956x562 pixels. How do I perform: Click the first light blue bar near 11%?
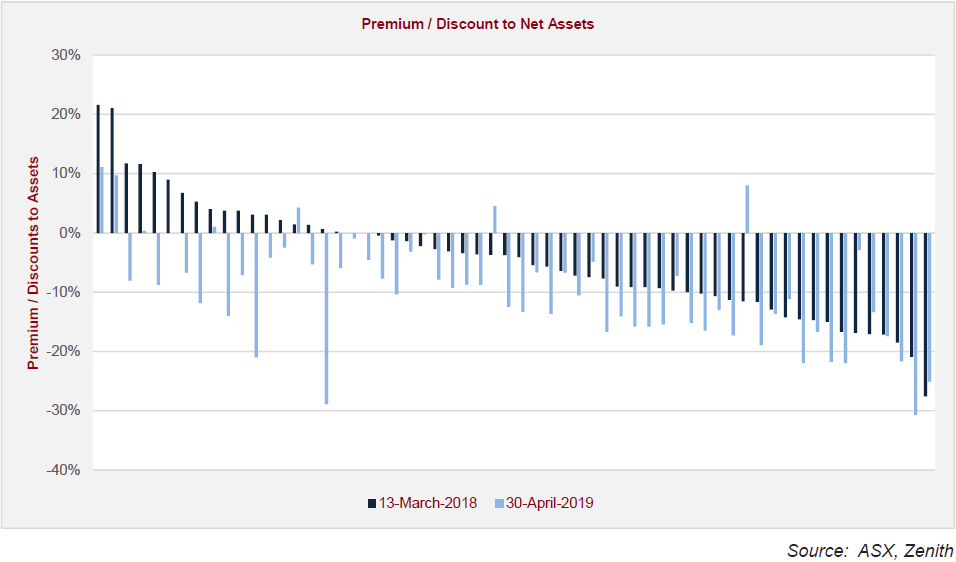(102, 200)
